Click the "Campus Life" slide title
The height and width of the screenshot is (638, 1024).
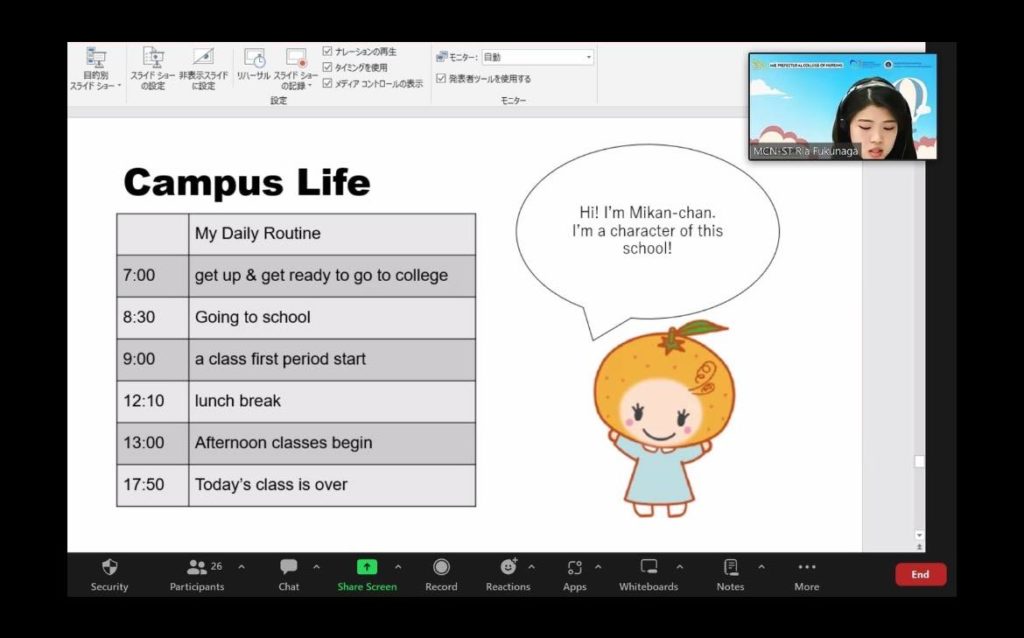pyautogui.click(x=247, y=182)
